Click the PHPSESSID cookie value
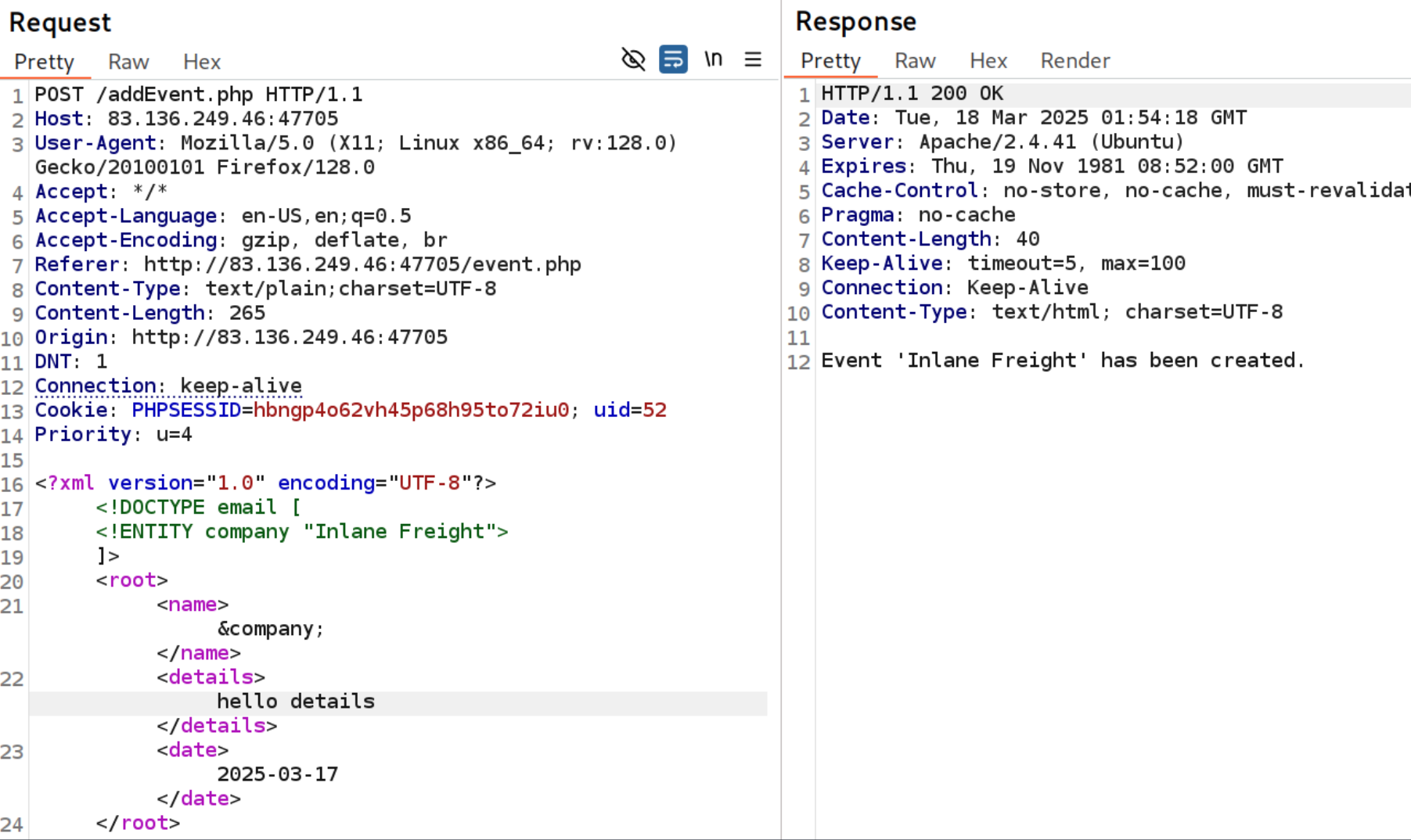Image resolution: width=1411 pixels, height=840 pixels. click(411, 410)
